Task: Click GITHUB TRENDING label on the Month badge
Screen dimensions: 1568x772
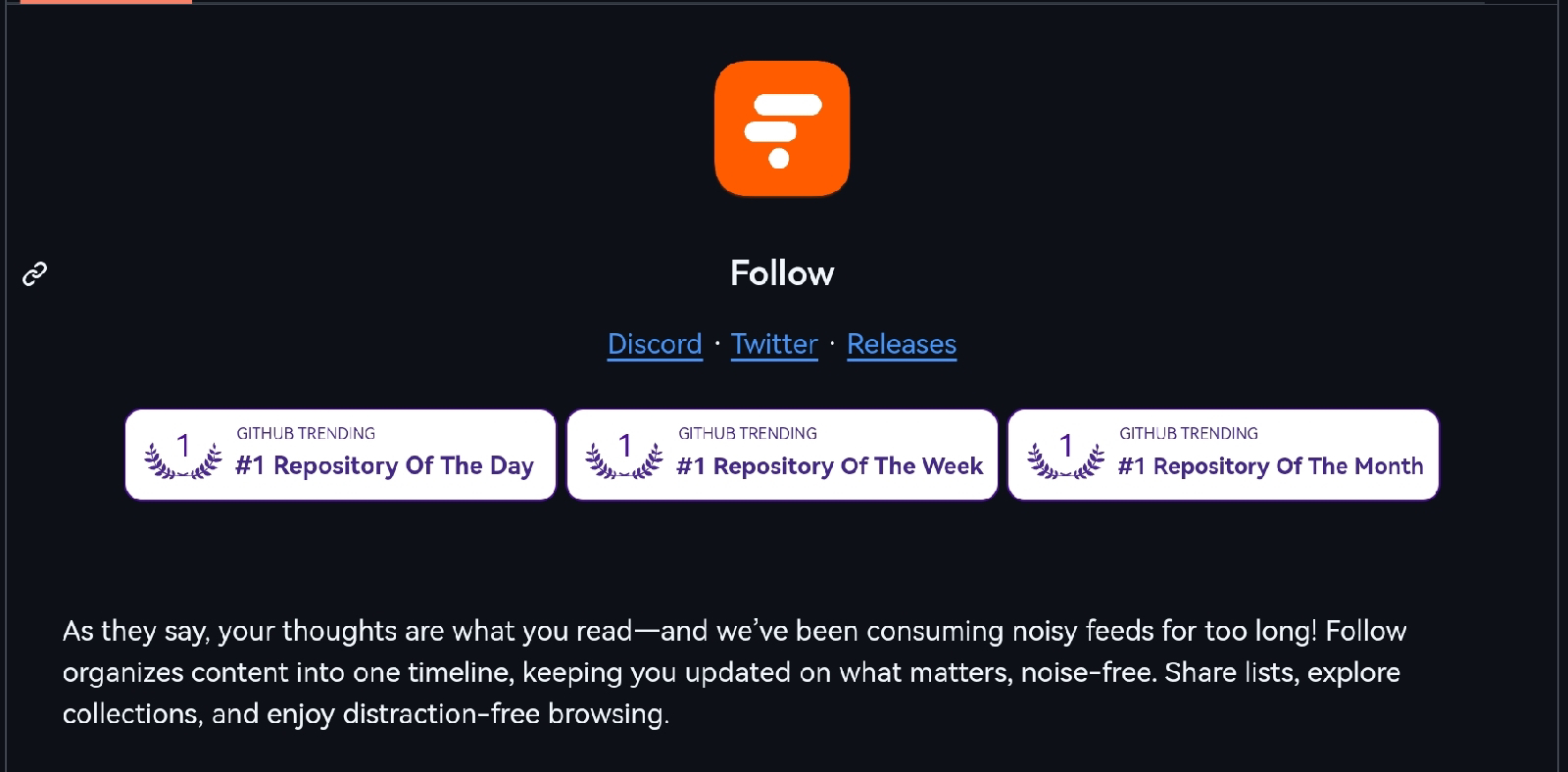Action: [x=1189, y=433]
